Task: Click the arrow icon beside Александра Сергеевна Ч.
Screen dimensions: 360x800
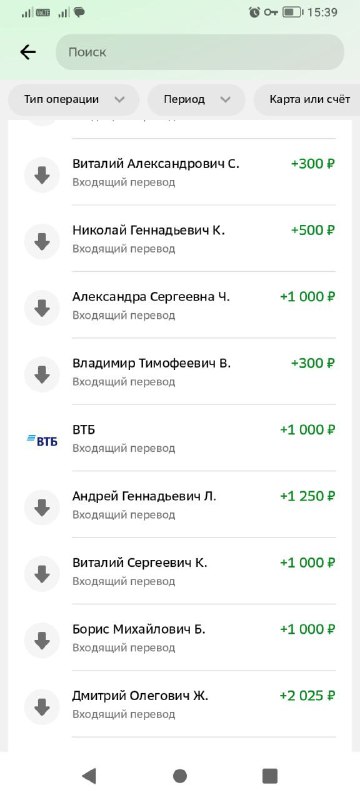Action: [42, 308]
